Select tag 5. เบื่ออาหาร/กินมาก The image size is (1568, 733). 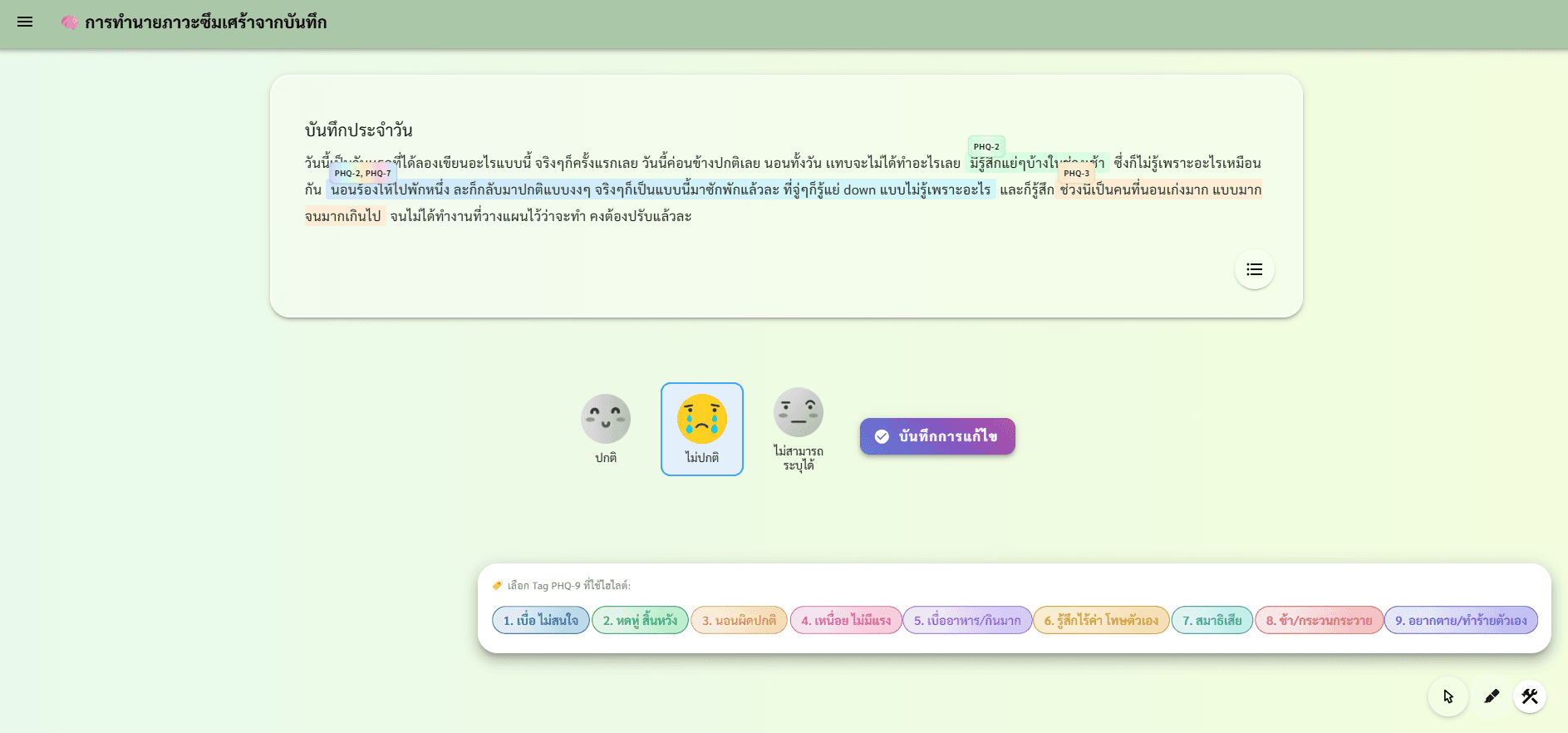point(967,620)
